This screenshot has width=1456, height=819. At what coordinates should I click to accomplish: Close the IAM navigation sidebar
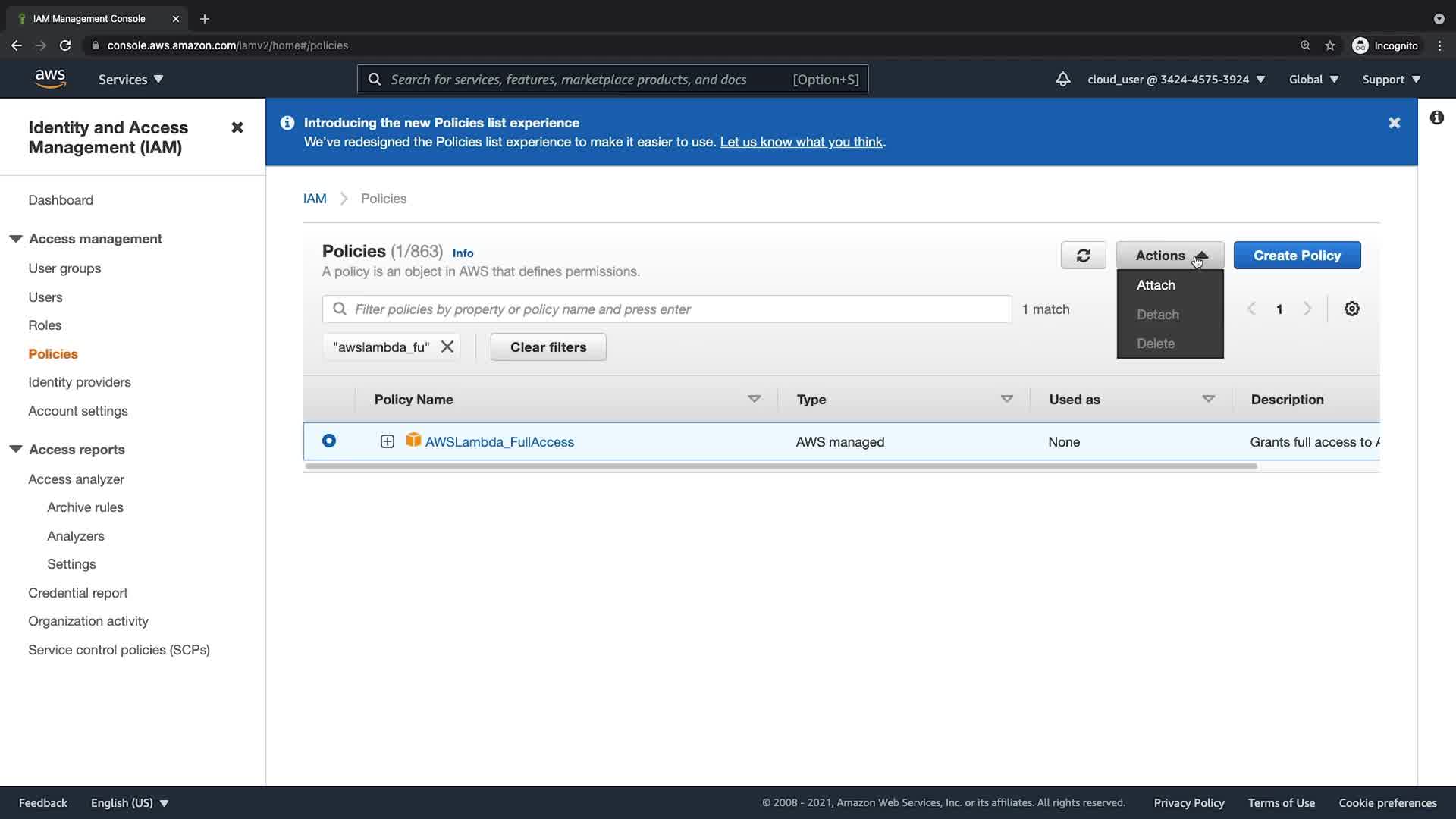[237, 127]
